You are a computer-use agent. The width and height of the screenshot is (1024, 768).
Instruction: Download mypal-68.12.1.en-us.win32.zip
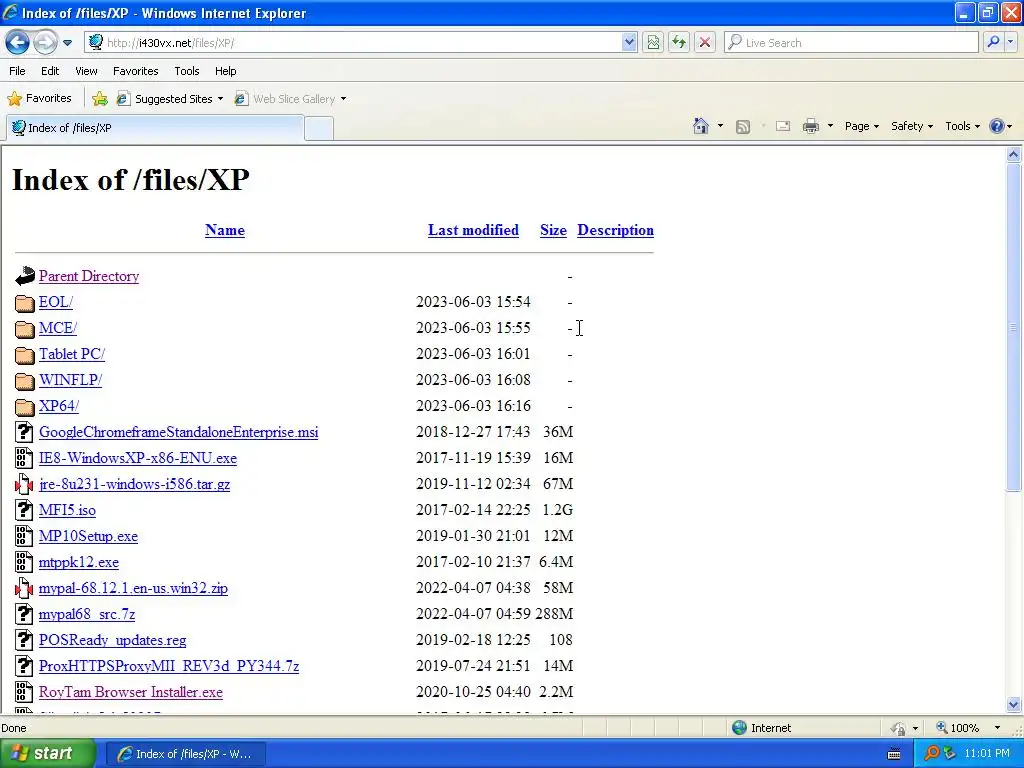click(x=133, y=588)
